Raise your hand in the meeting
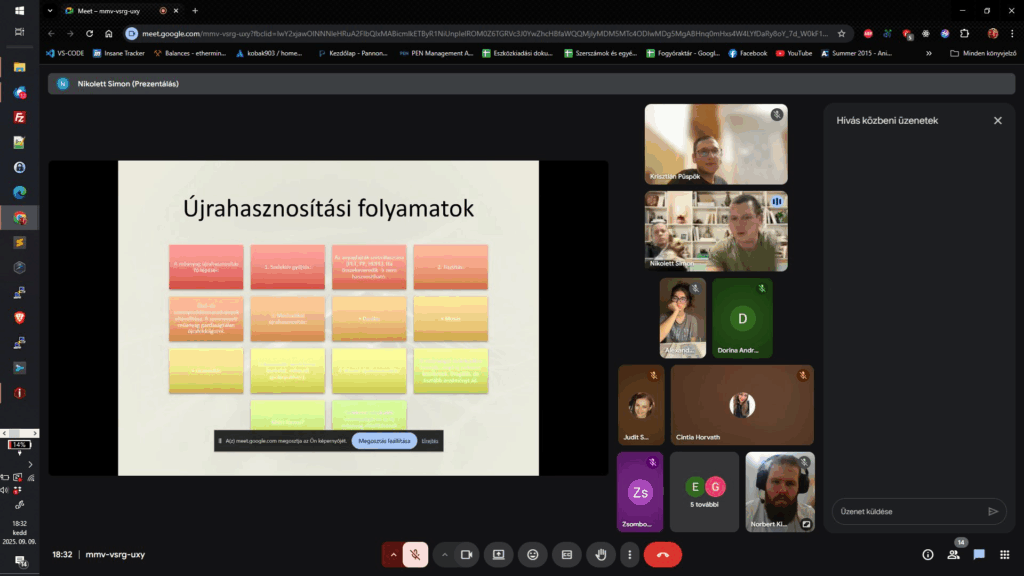1024x576 pixels. click(x=600, y=554)
